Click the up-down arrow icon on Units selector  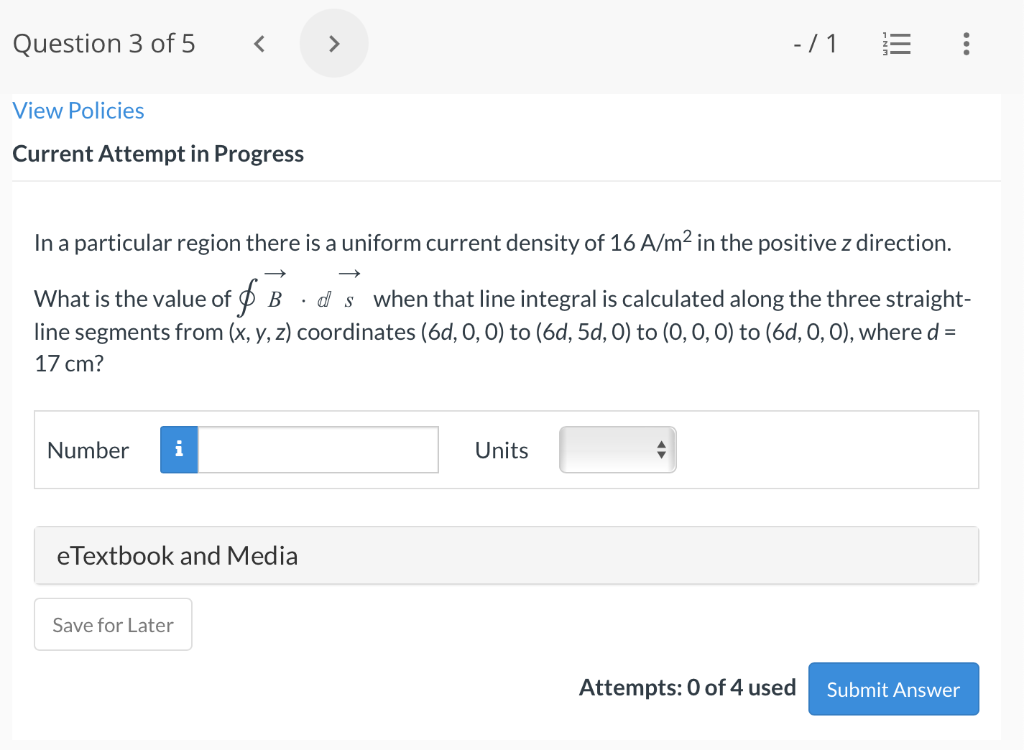[659, 450]
